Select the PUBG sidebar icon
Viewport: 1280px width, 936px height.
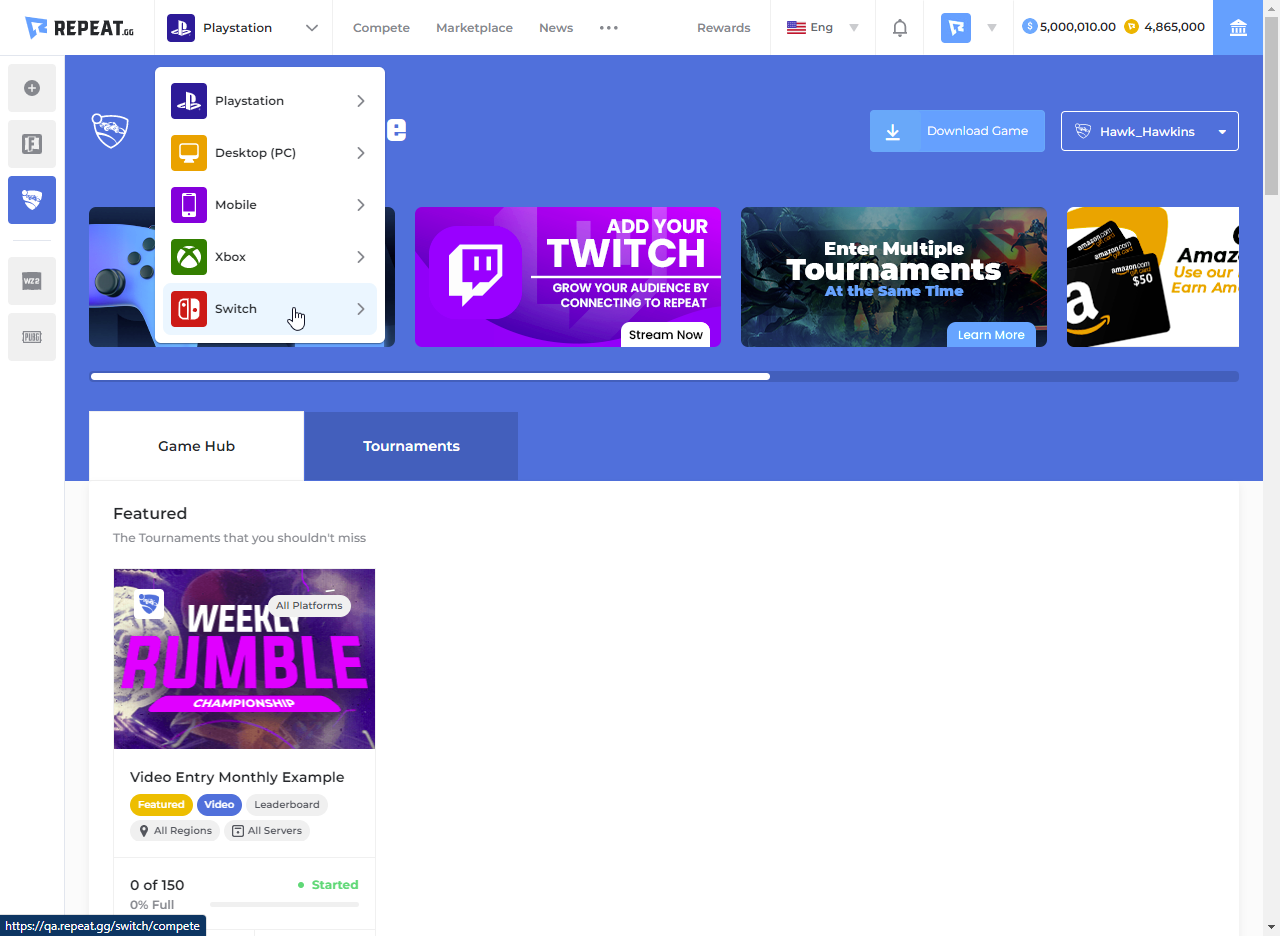[32, 337]
